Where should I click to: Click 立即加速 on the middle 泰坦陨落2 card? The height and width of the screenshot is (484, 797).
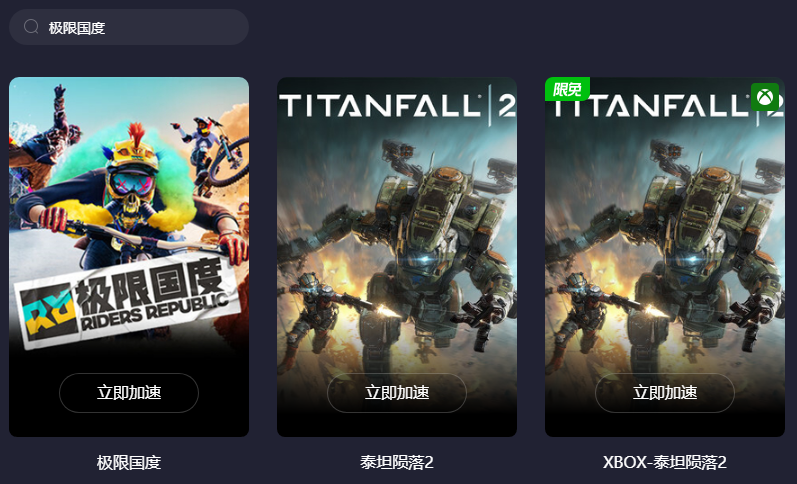coord(396,392)
